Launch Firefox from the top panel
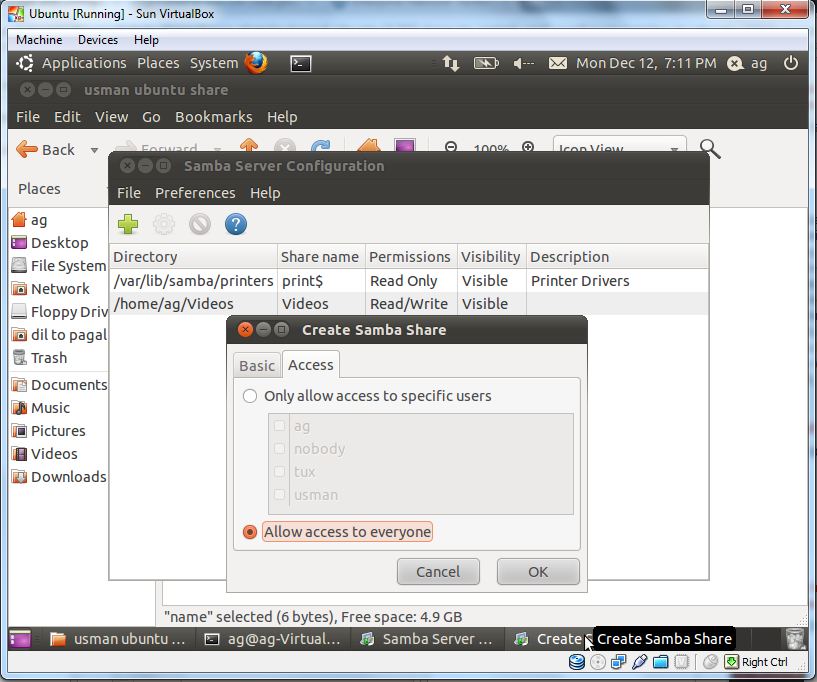 (x=256, y=63)
